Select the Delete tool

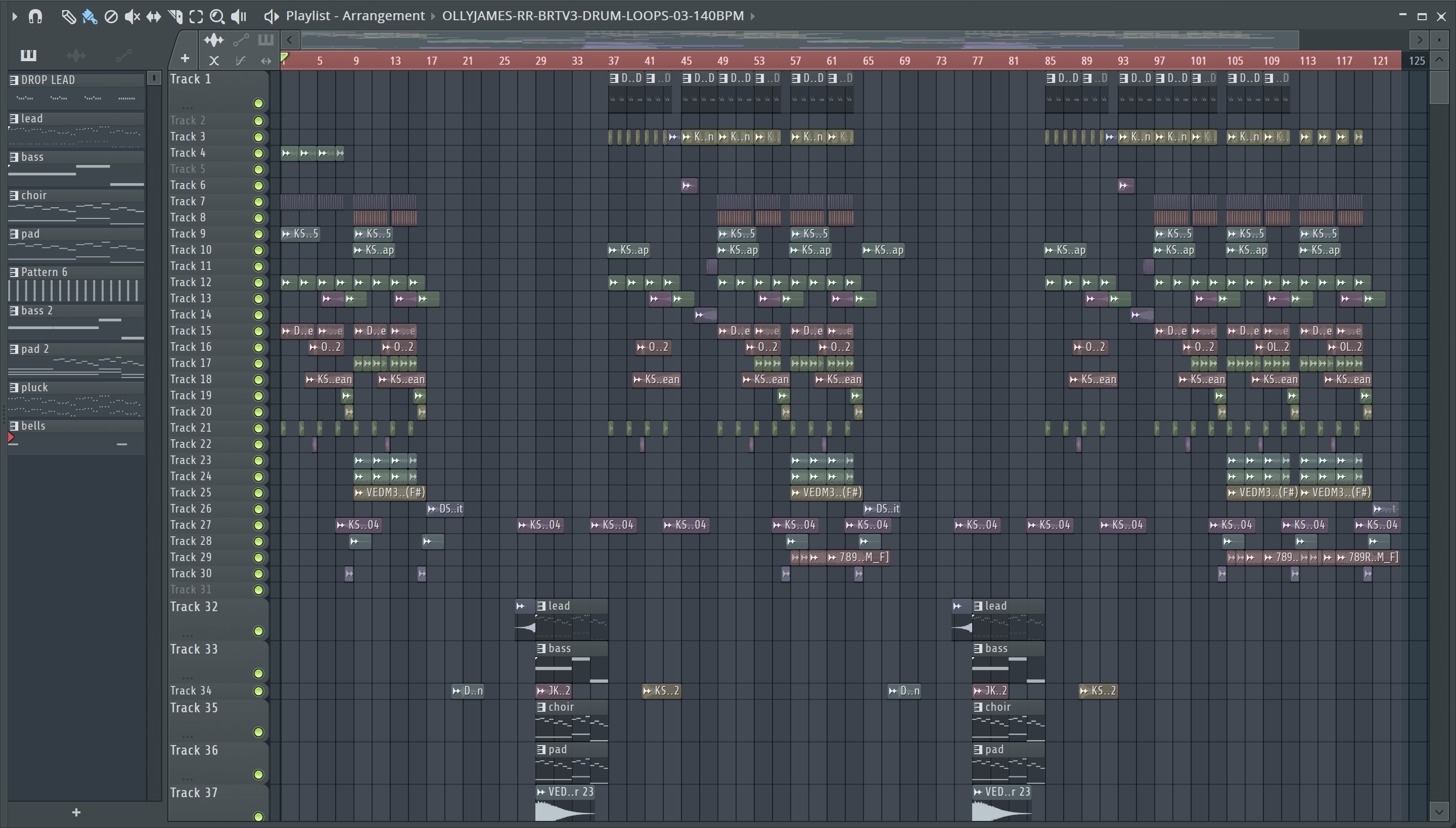(111, 17)
